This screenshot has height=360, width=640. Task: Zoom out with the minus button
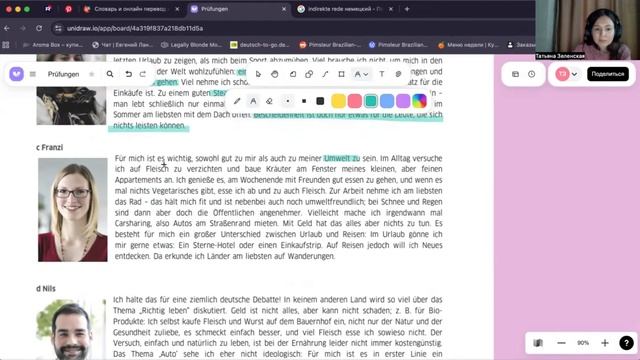[x=562, y=343]
